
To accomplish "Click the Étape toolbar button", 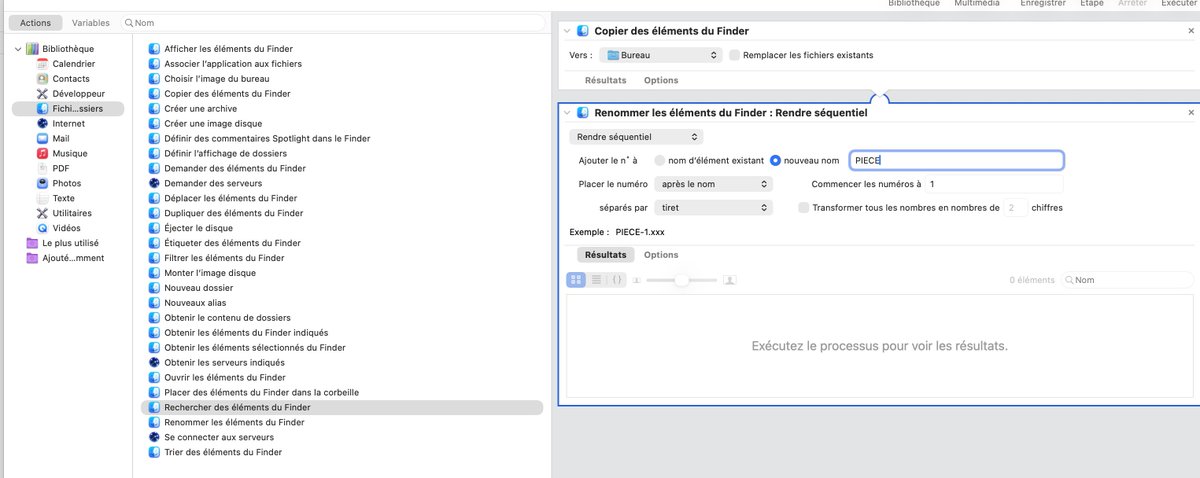I will [x=1091, y=4].
